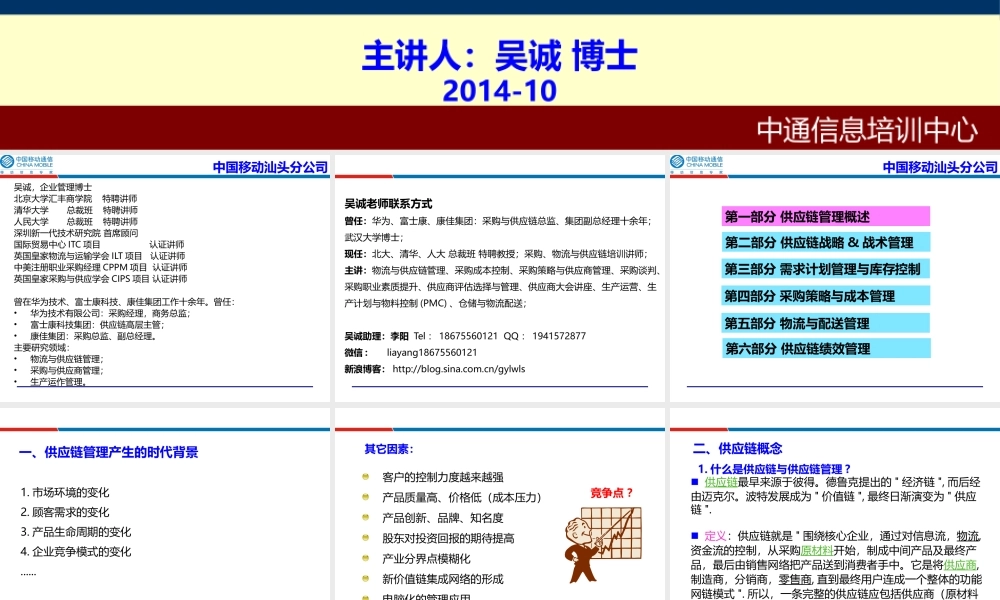
Task: Click 中国移动汕头分公司 header on the bio slide
Action: pos(270,167)
